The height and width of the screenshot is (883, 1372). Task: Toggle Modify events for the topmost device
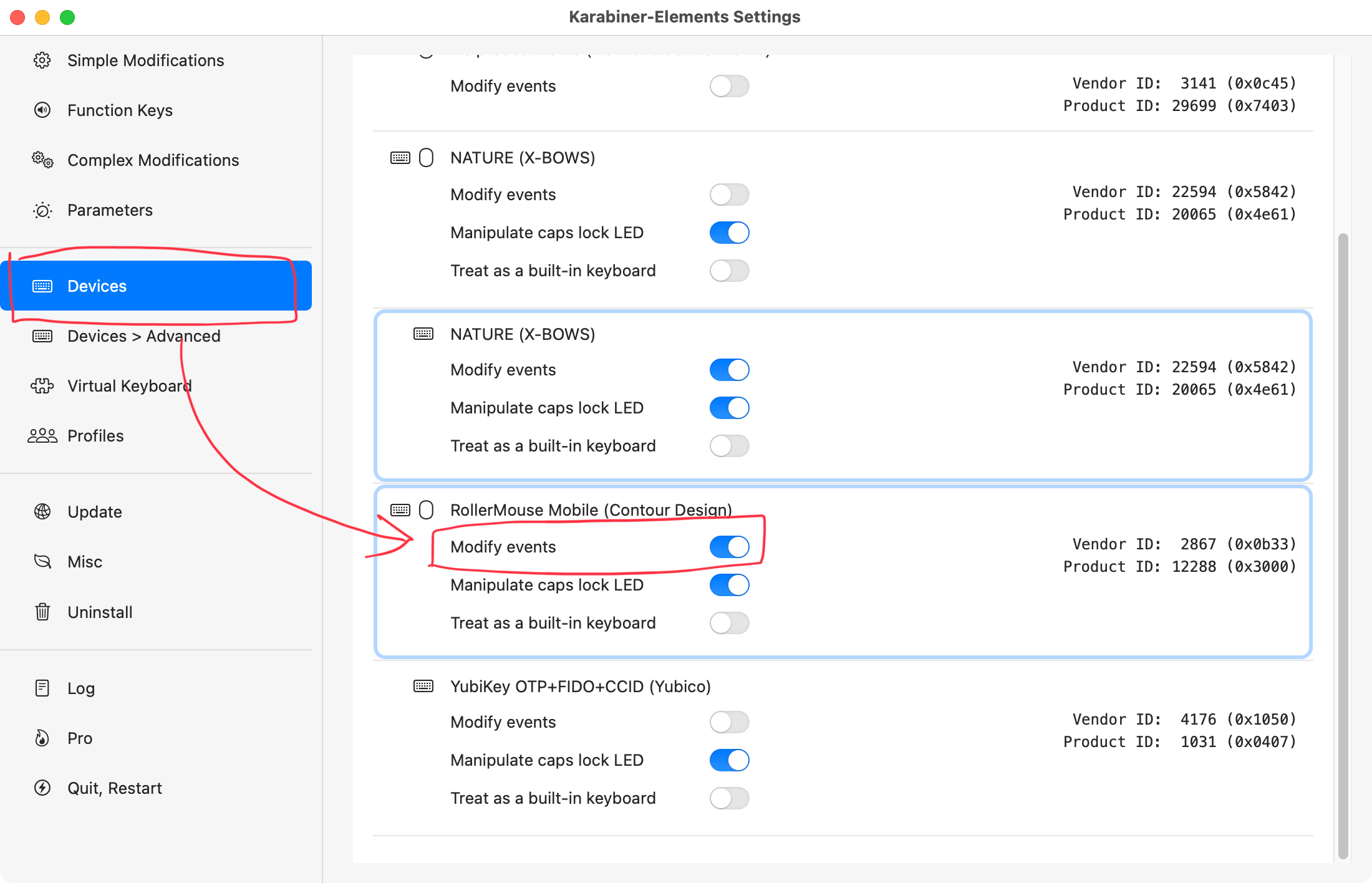click(730, 86)
